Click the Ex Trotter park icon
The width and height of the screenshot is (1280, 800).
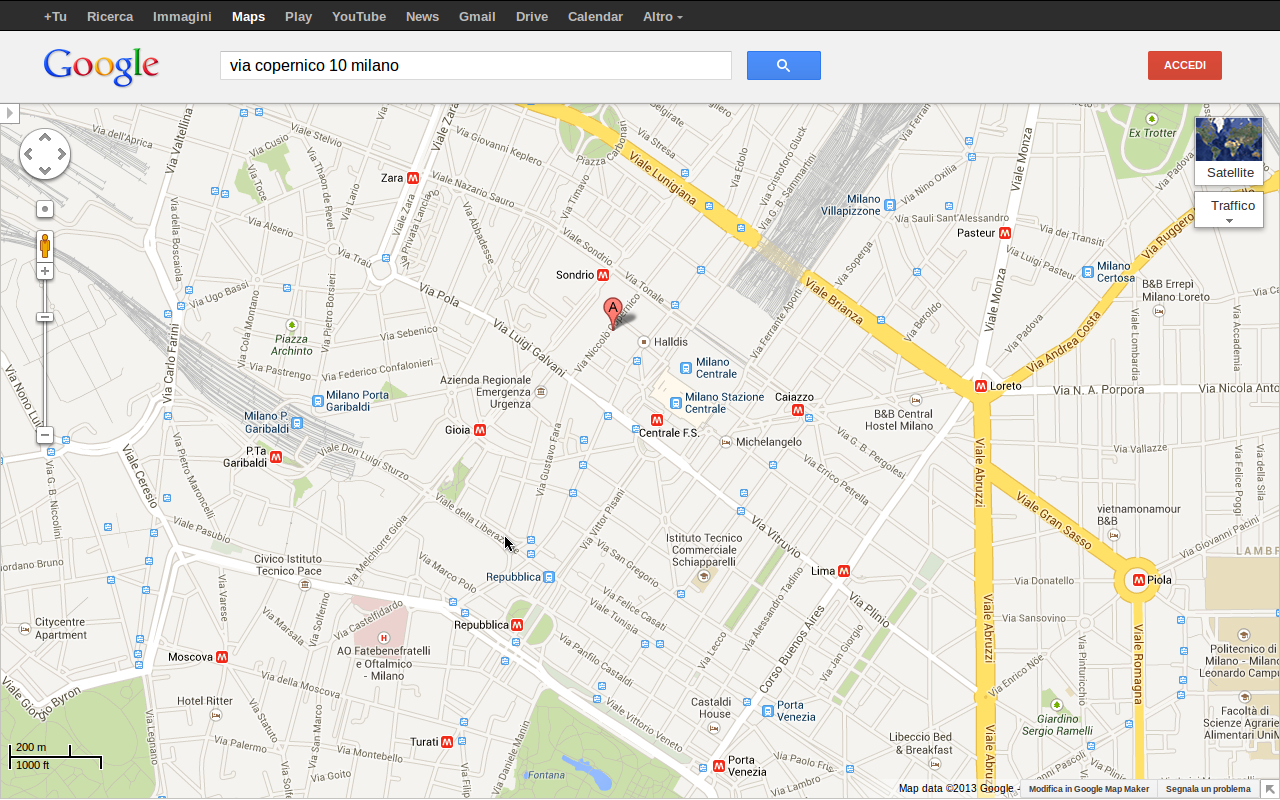pos(1152,118)
